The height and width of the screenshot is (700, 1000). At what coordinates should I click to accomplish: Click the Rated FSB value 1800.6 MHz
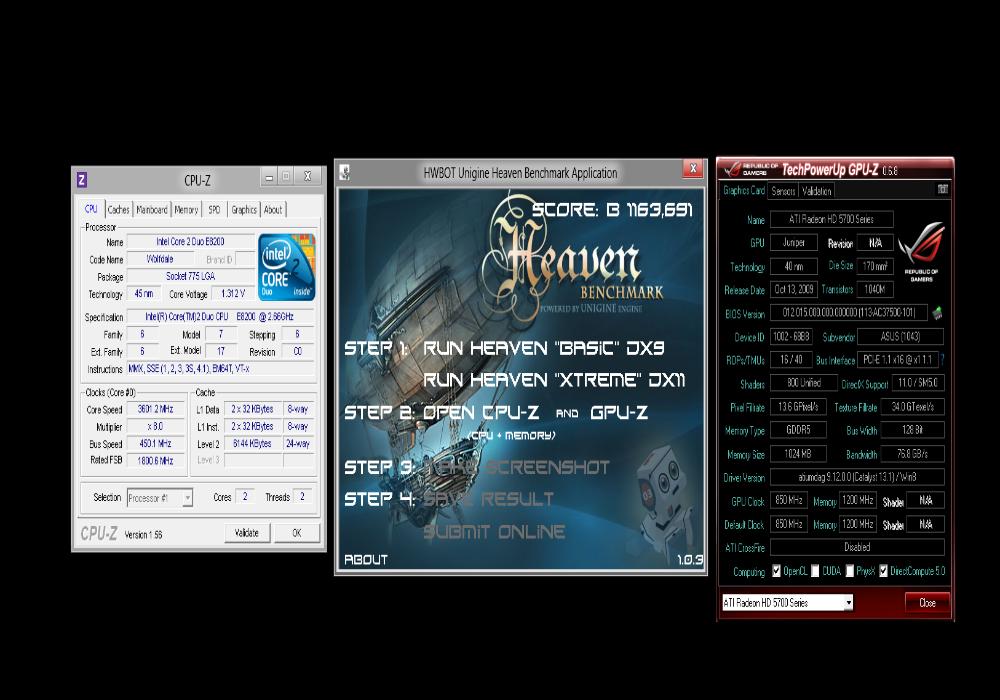tap(156, 460)
